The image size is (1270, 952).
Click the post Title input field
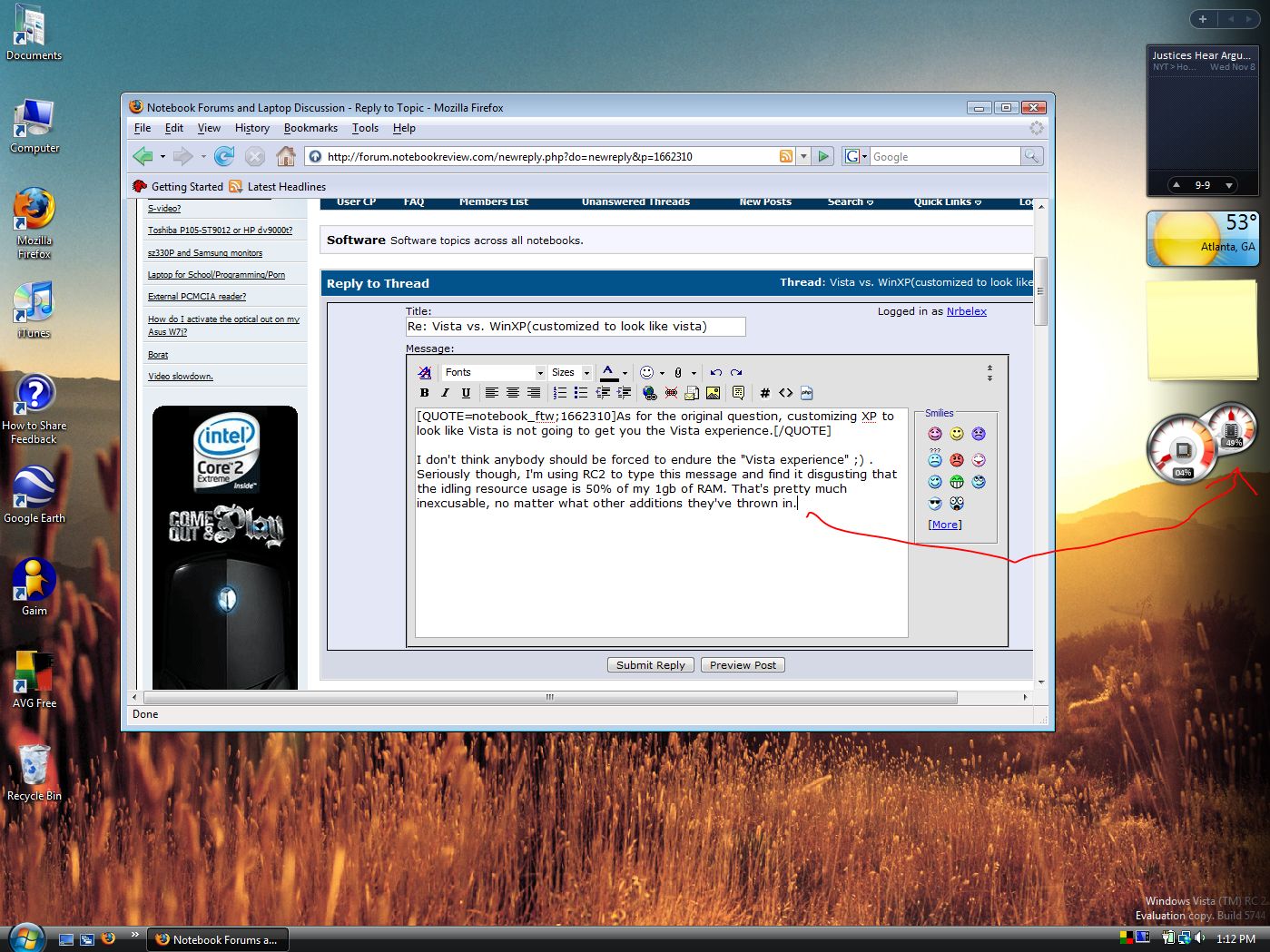click(x=576, y=326)
